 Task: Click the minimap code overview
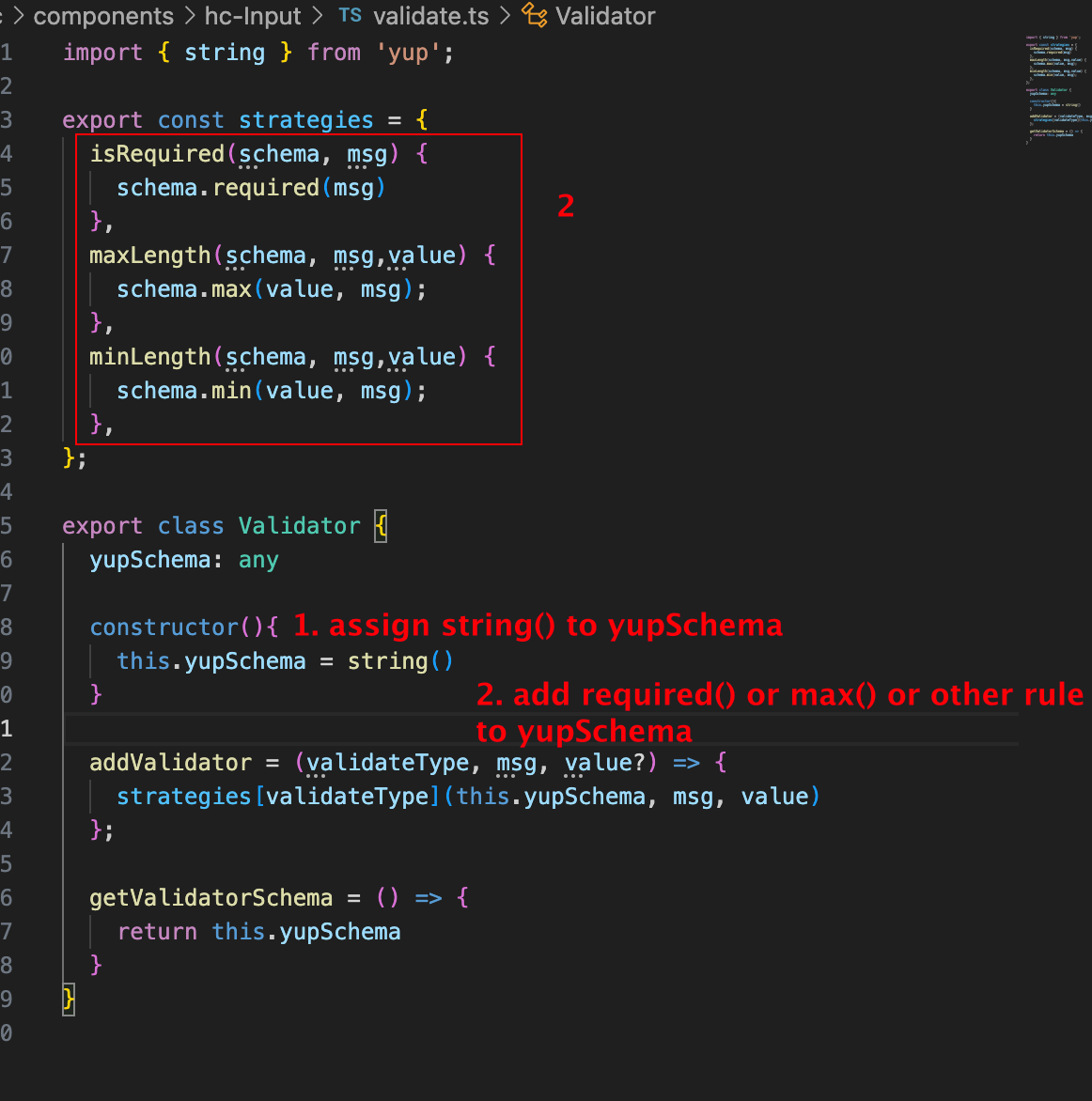1057,89
